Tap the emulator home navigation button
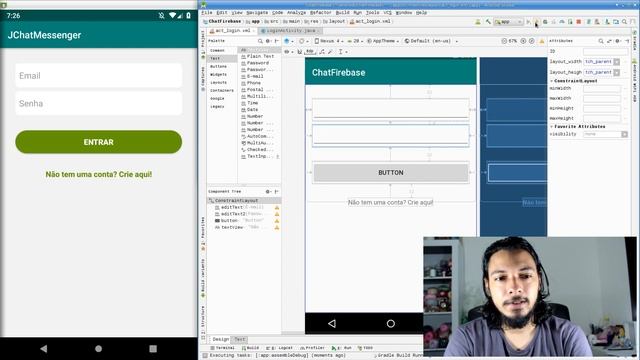 98,349
